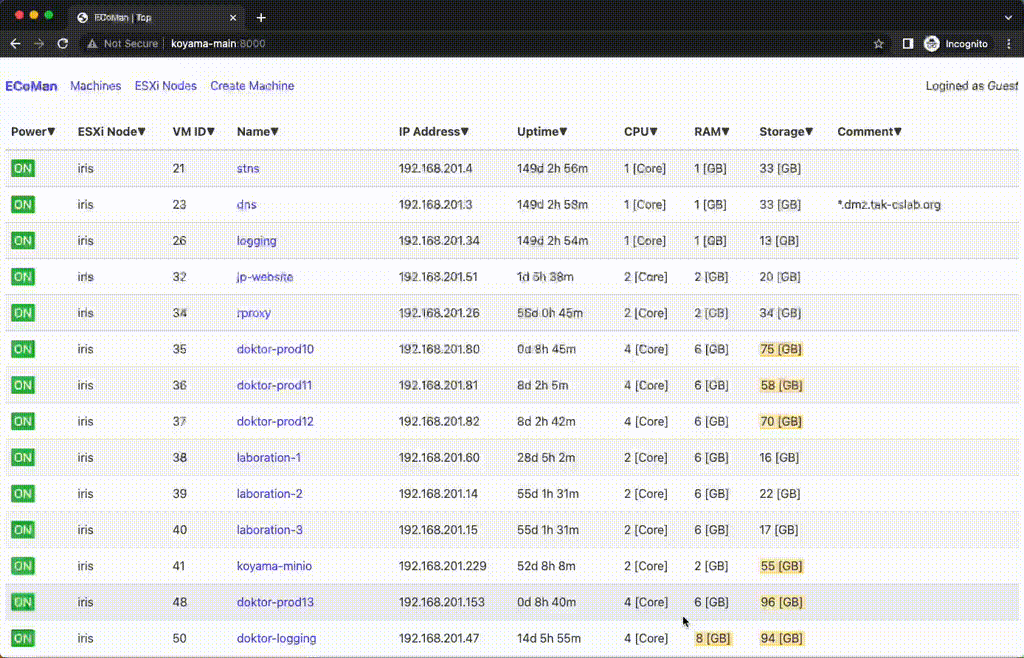Open the ESXi Nodes nav link
Screen dimensions: 1024x658
coord(165,86)
